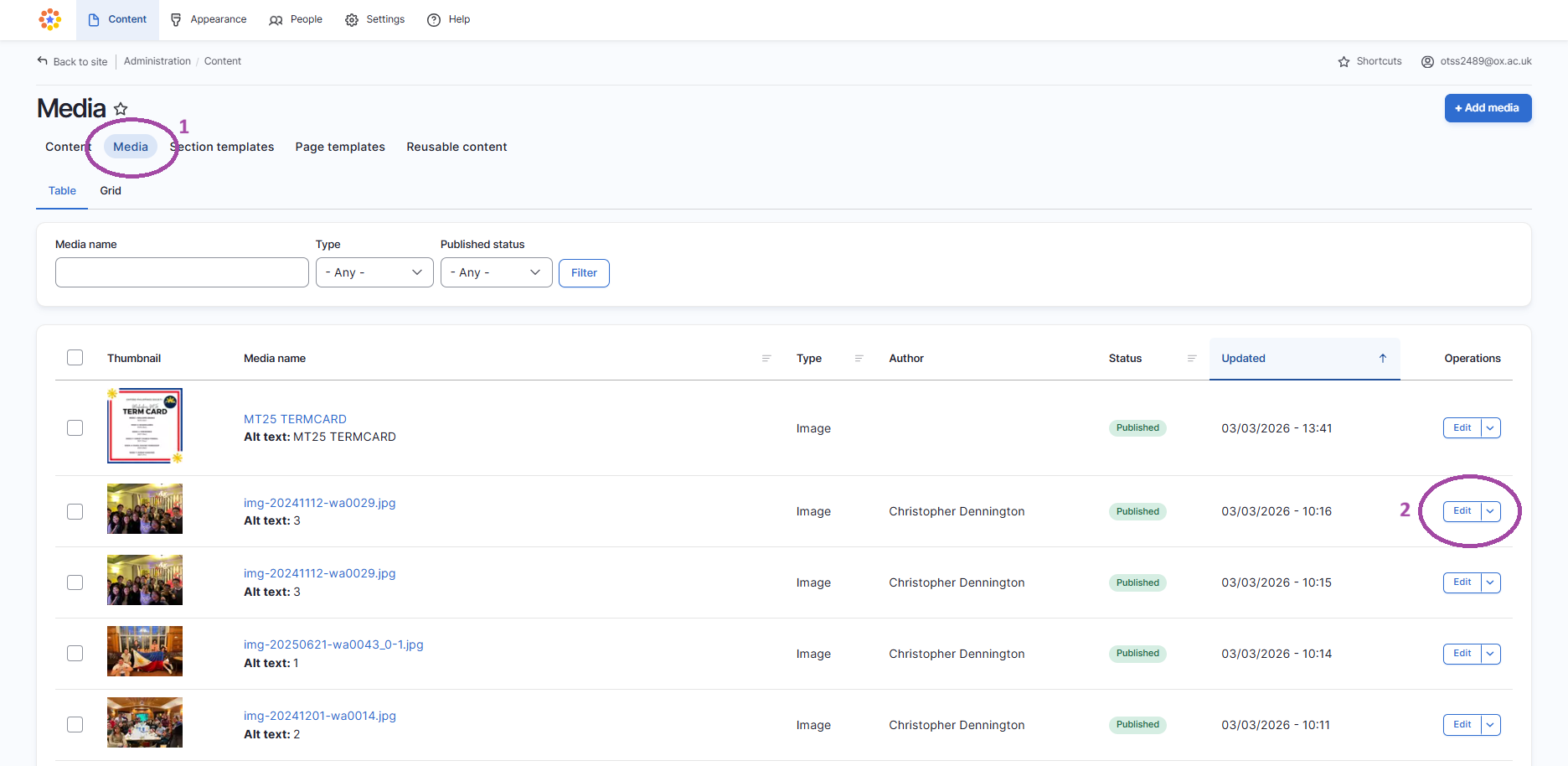1568x766 pixels.
Task: Open the Type filter dropdown
Action: pos(374,272)
